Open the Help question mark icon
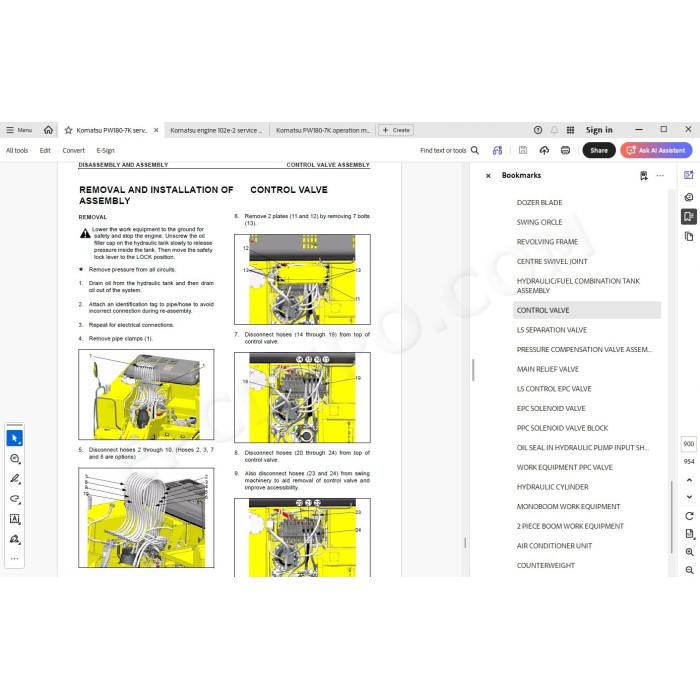Viewport: 700px width, 700px height. pos(538,130)
